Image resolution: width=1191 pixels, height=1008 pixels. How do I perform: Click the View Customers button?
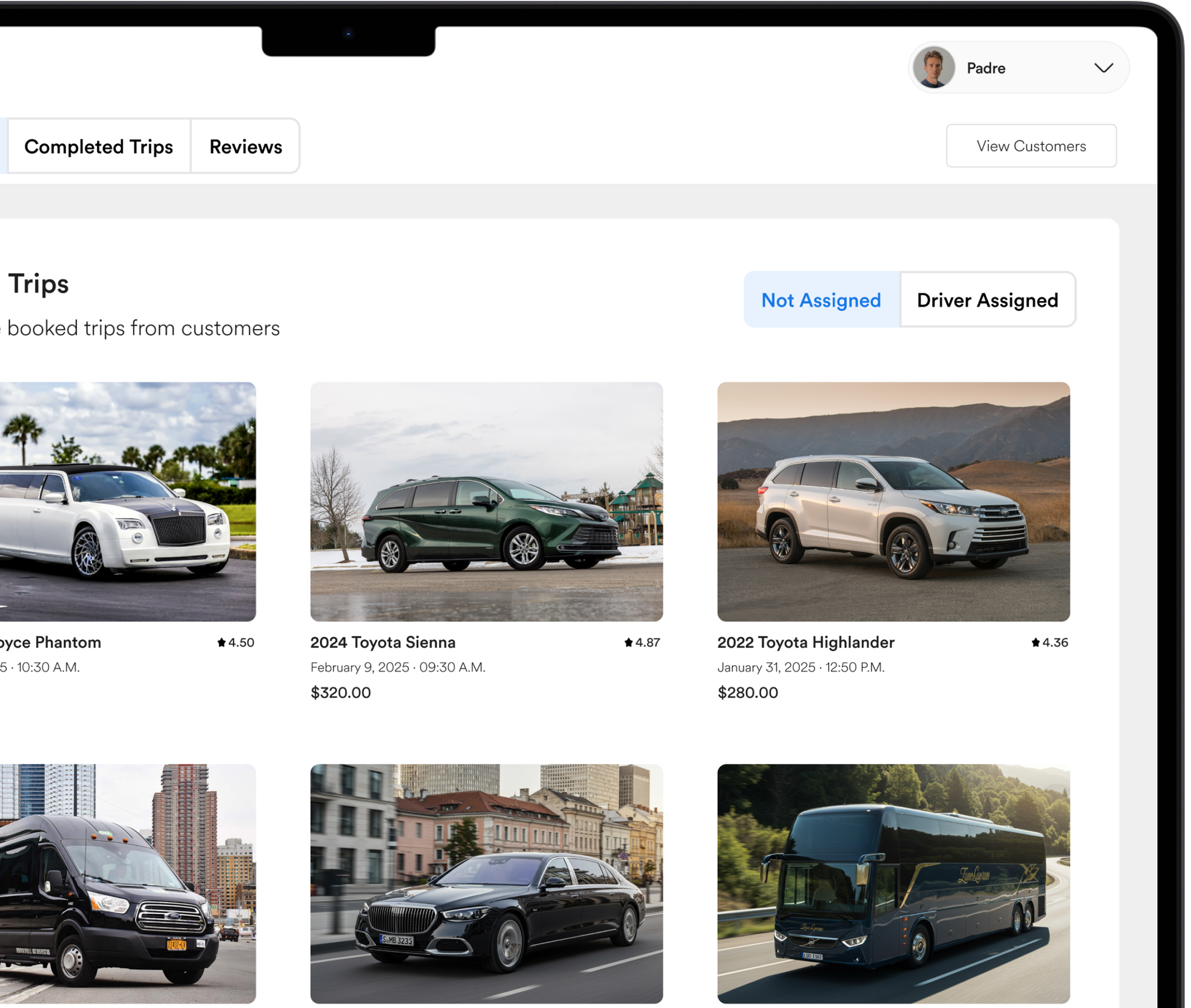pyautogui.click(x=1030, y=146)
